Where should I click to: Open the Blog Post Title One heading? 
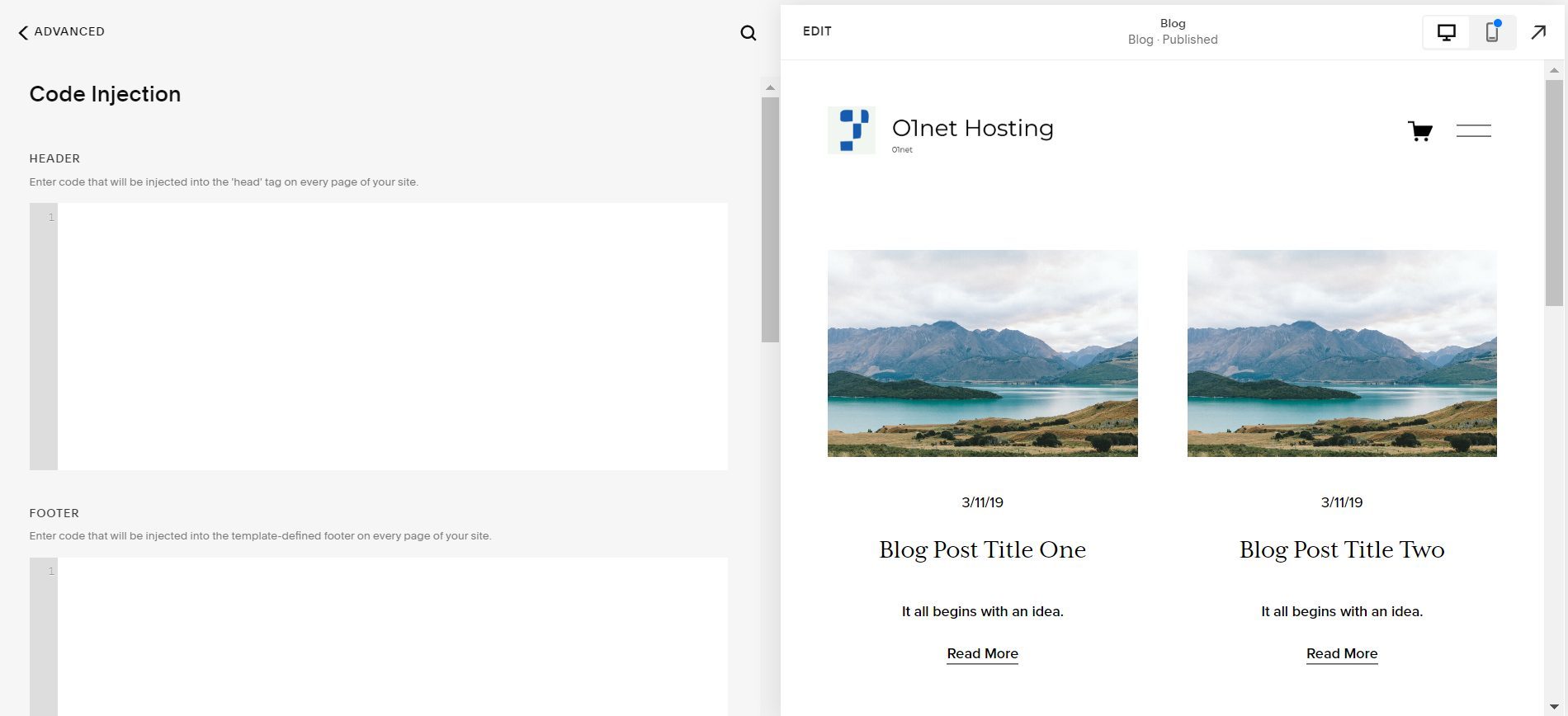[982, 549]
